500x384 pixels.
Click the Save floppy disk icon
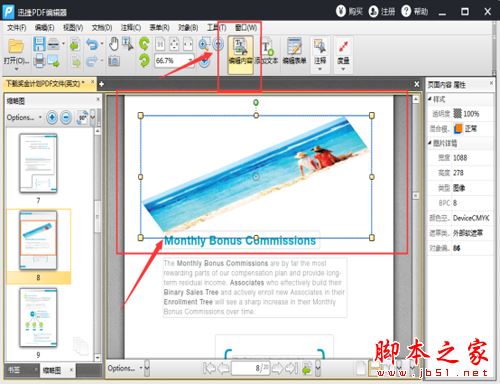[39, 44]
